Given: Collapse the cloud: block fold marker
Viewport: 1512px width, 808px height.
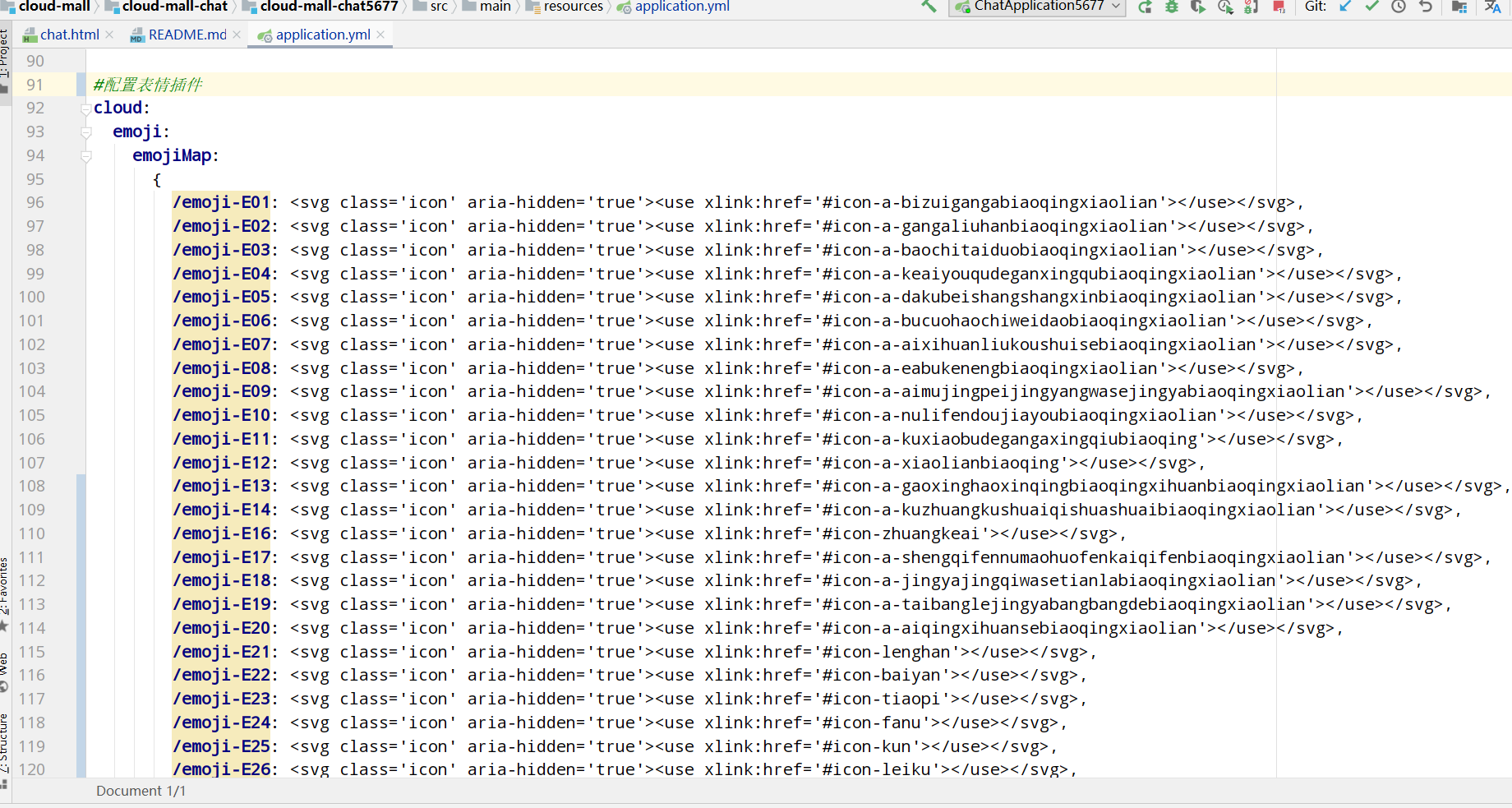Looking at the screenshot, I should pos(85,109).
